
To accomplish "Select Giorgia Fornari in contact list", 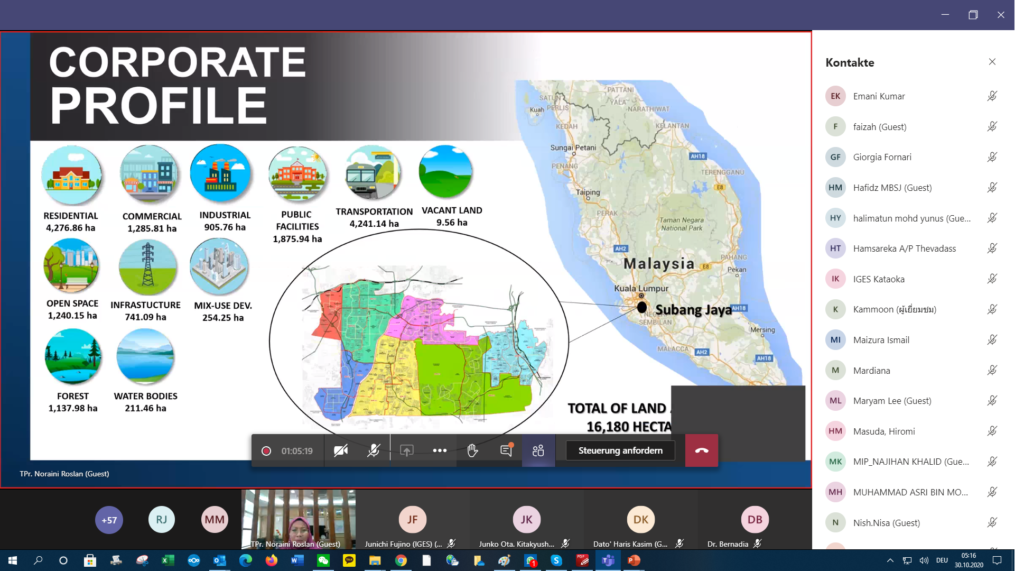I will point(882,157).
